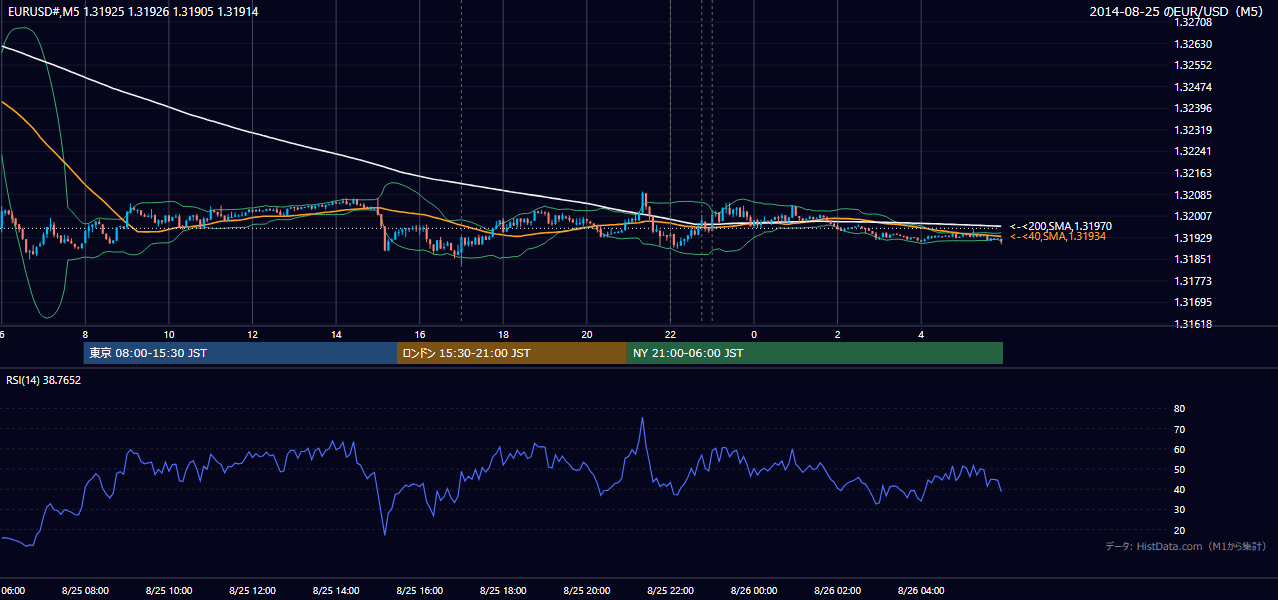Click the bottom time label 8/25 12:00
This screenshot has width=1278, height=600.
tap(252, 591)
